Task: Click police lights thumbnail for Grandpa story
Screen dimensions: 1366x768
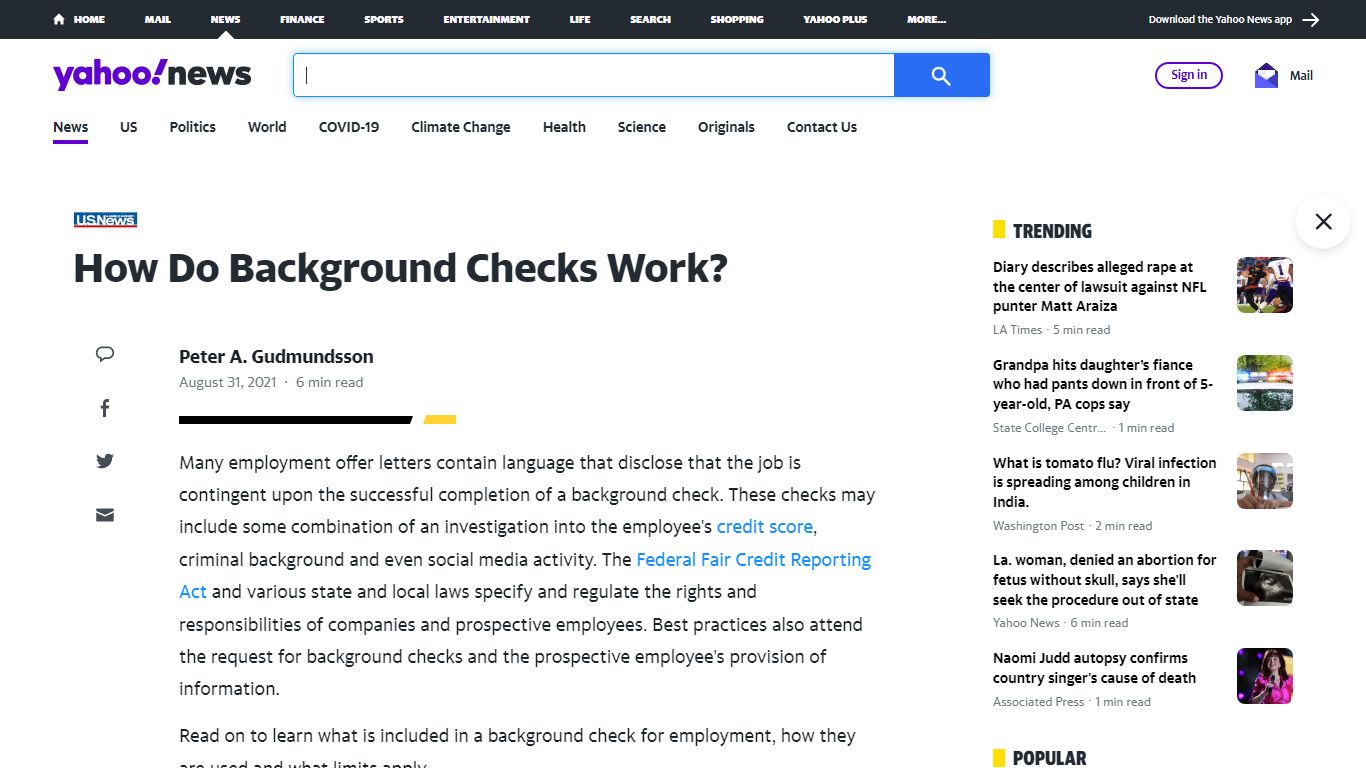Action: pyautogui.click(x=1265, y=383)
